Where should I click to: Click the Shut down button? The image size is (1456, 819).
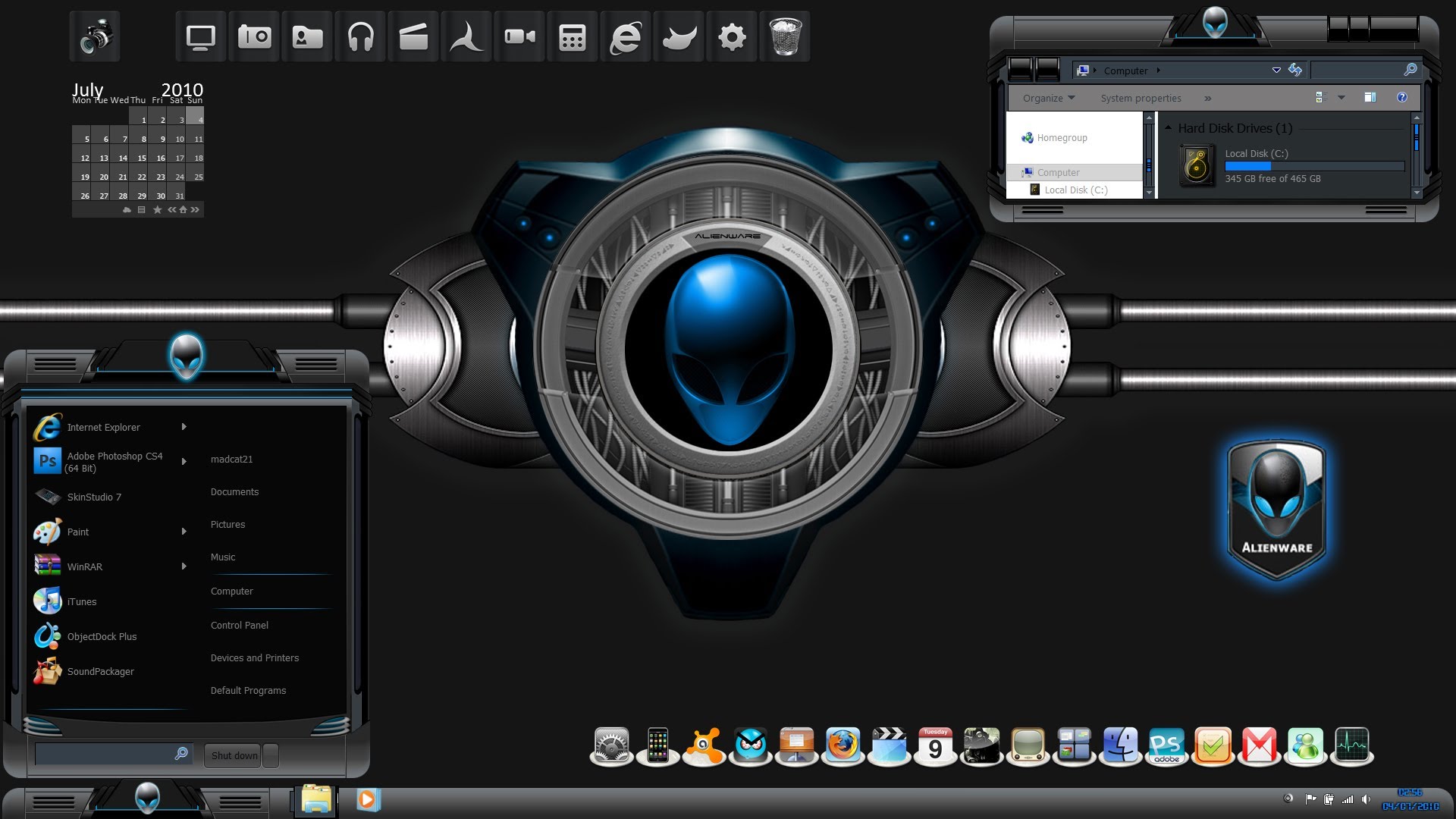click(235, 755)
